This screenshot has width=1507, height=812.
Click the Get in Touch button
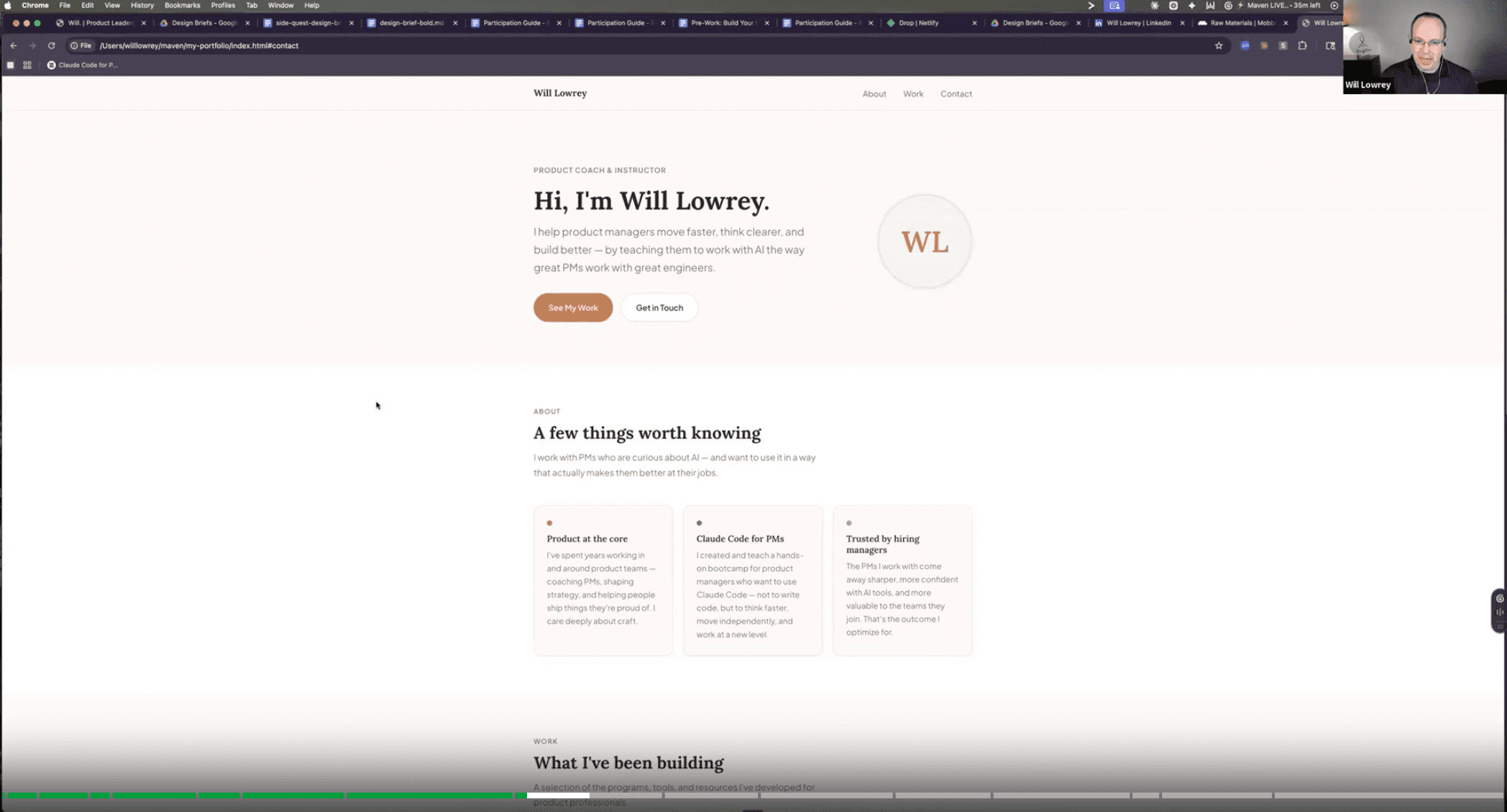coord(659,308)
